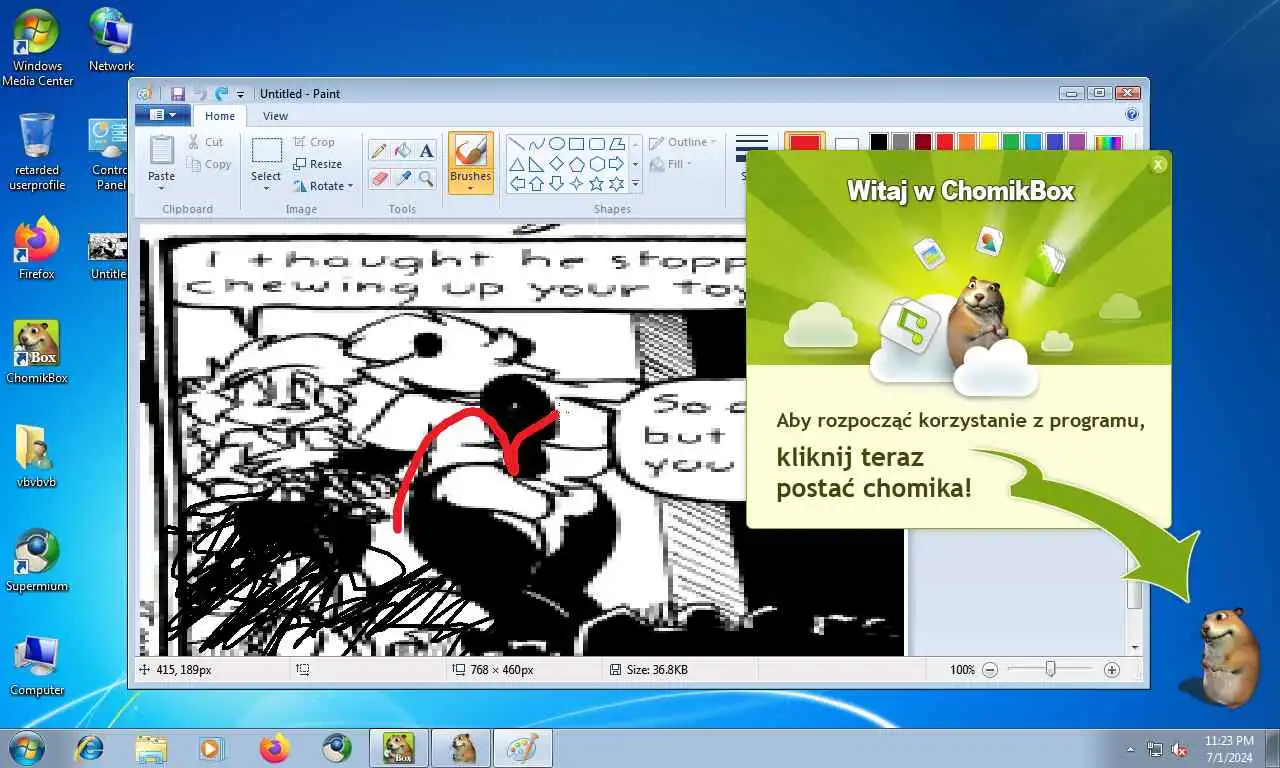Open the Supermium desktop shortcut
Viewport: 1280px width, 768px height.
point(36,560)
